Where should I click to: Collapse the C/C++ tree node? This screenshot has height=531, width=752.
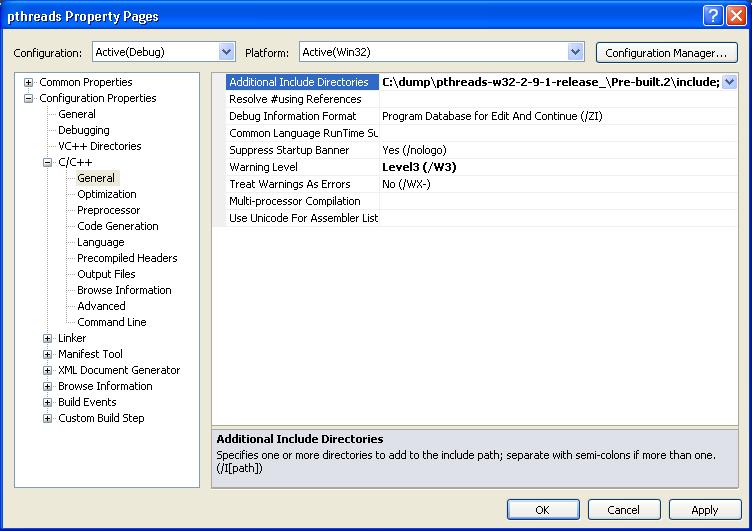click(47, 162)
